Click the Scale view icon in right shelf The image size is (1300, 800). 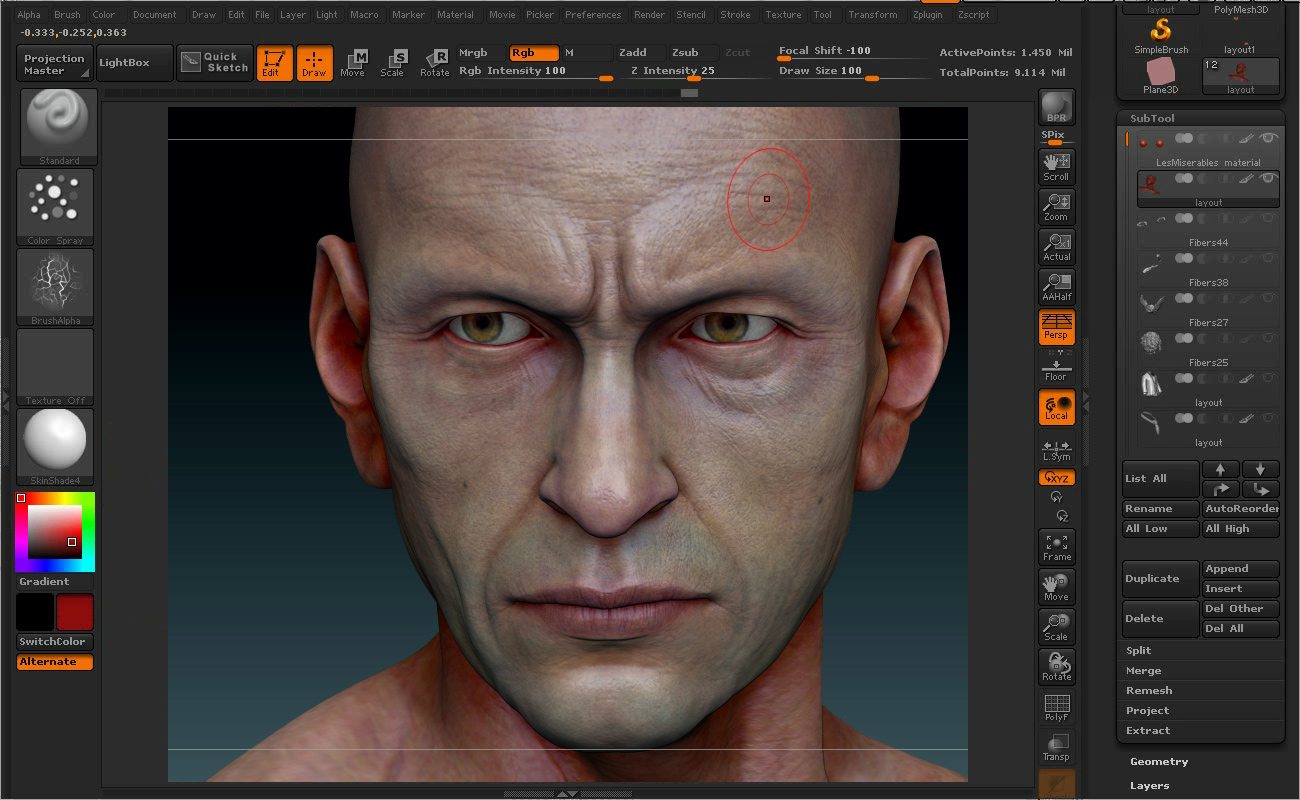1057,627
